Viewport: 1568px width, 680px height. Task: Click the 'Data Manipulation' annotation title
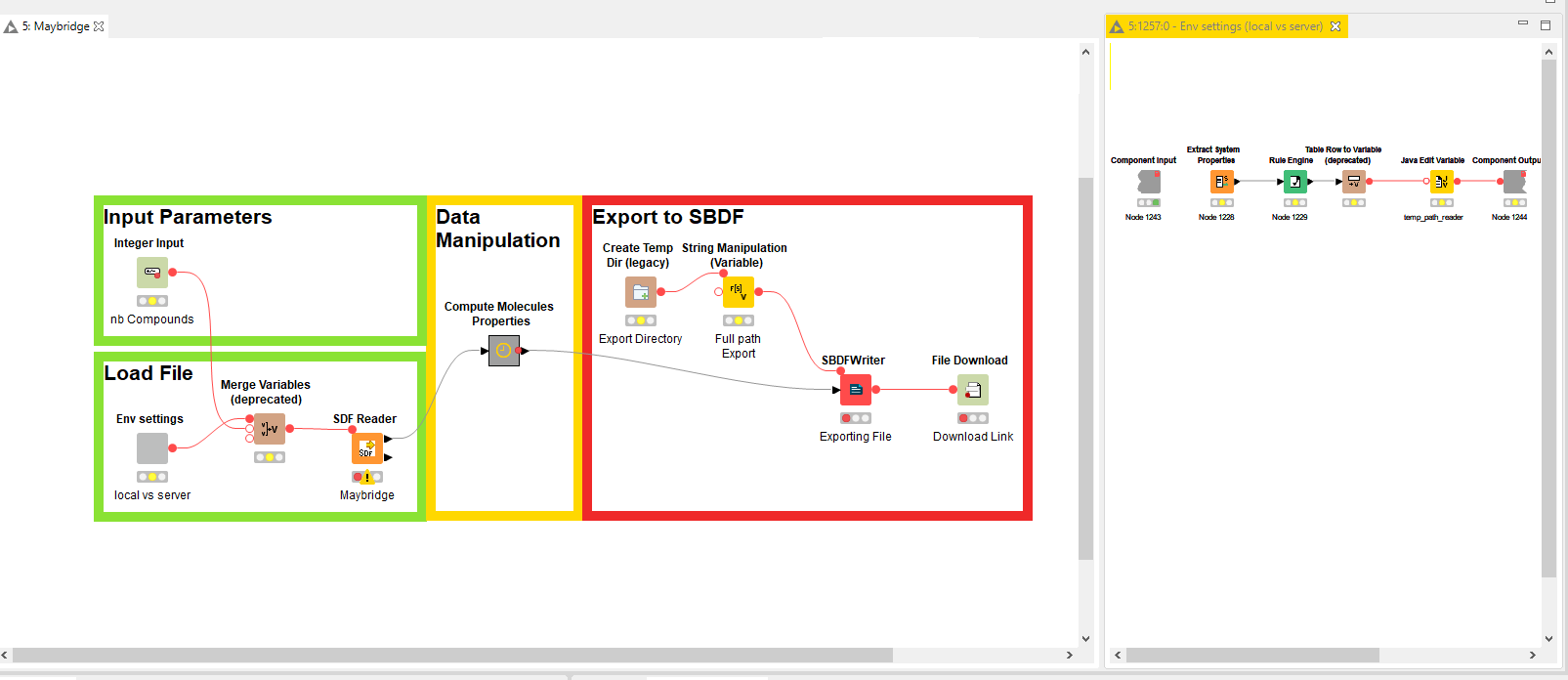(498, 229)
